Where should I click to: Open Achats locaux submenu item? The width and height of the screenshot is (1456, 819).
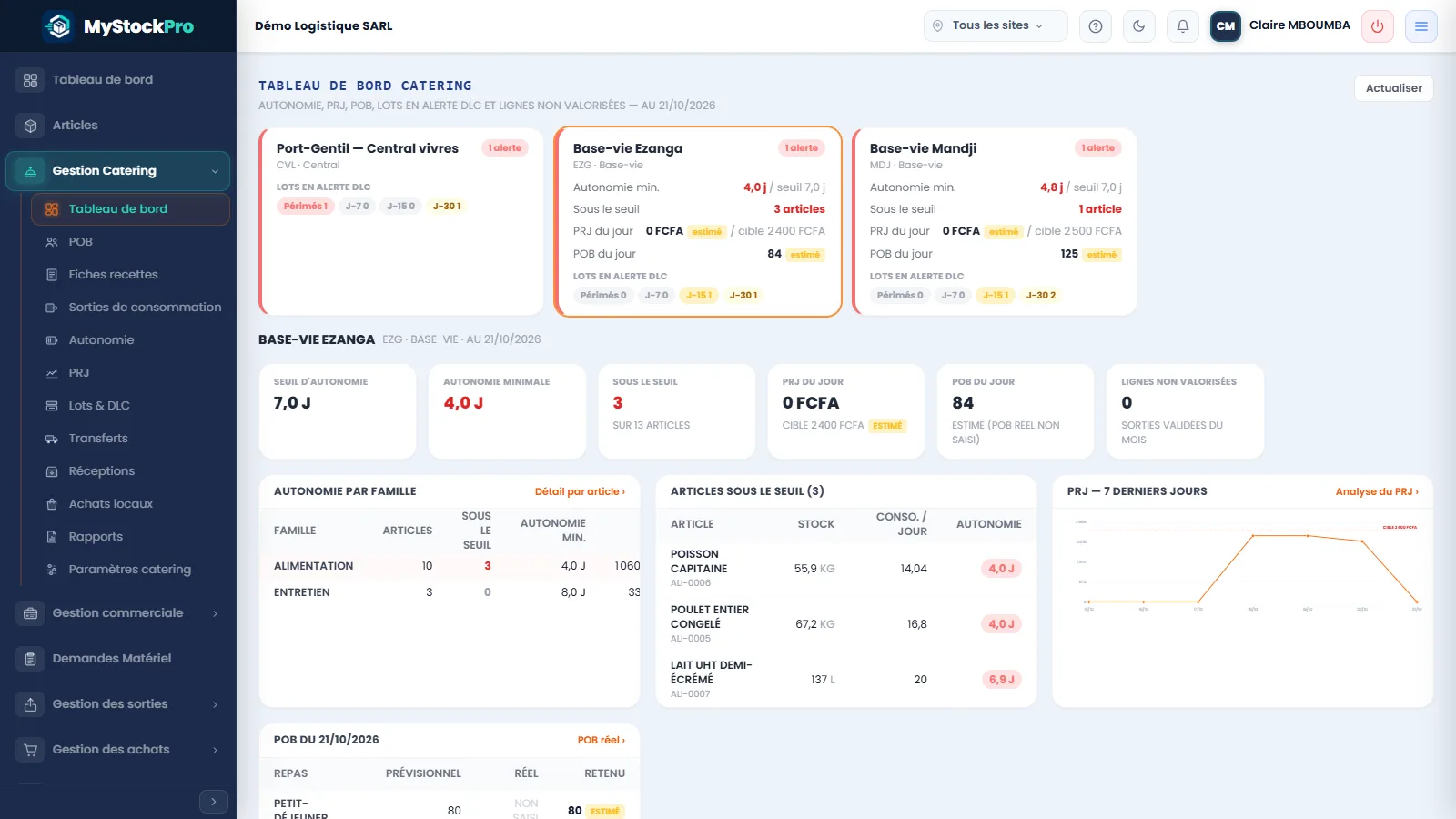[130, 504]
